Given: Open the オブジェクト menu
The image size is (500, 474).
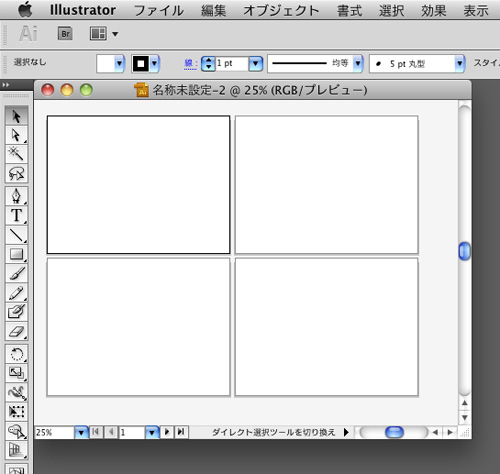Looking at the screenshot, I should click(x=281, y=10).
